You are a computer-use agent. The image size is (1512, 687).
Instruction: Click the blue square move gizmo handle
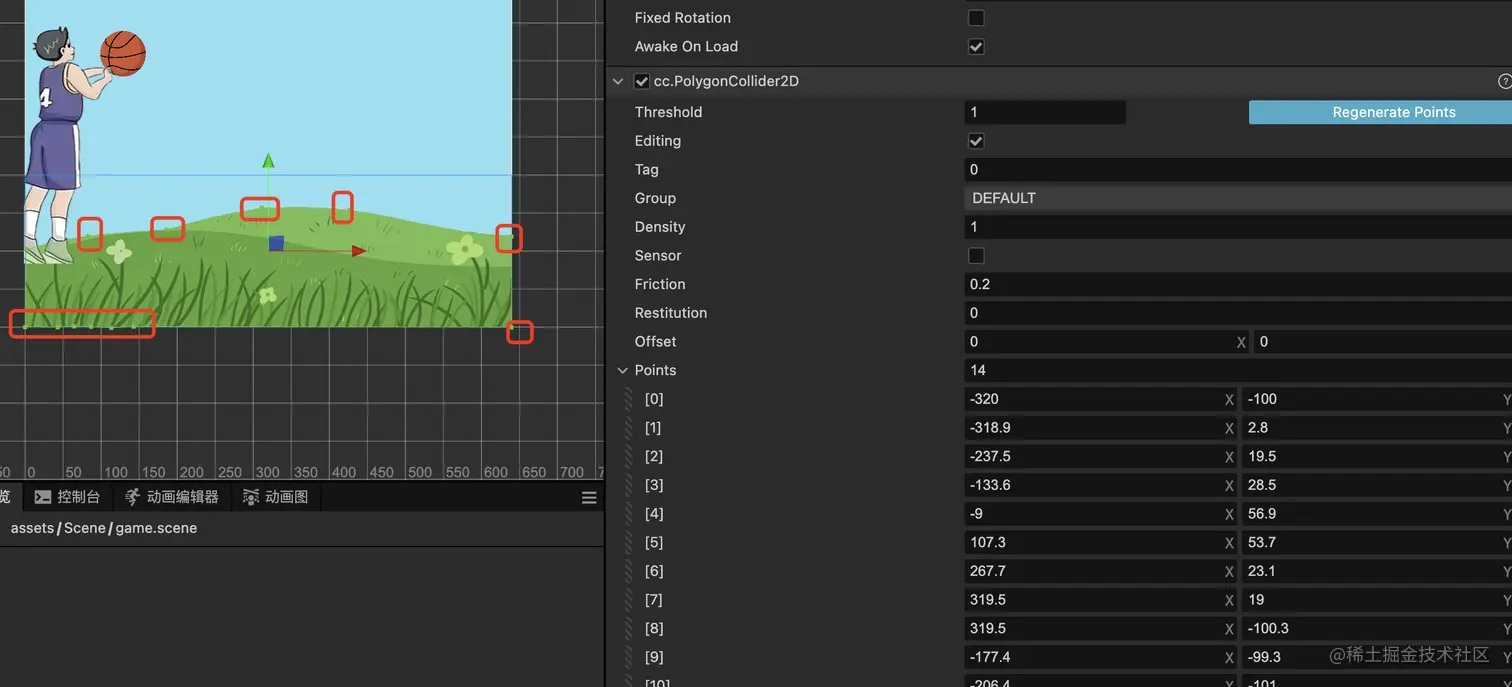276,243
